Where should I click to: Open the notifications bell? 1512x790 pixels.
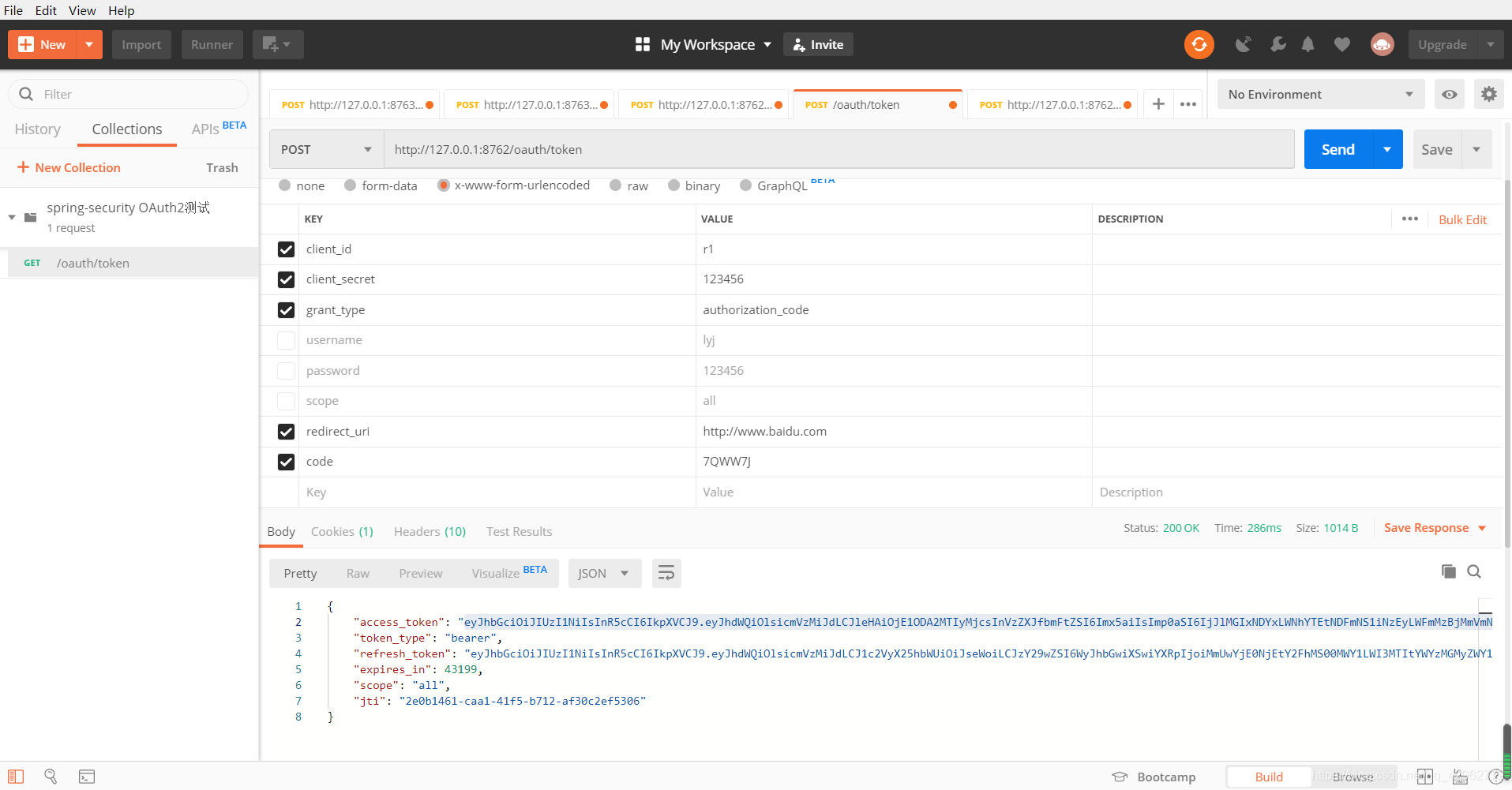(x=1308, y=44)
